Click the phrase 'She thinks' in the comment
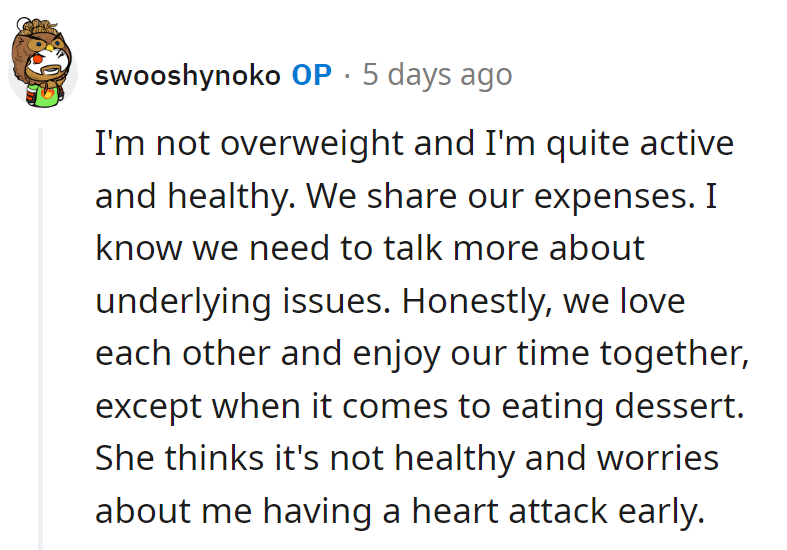This screenshot has width=787, height=550. pyautogui.click(x=180, y=458)
